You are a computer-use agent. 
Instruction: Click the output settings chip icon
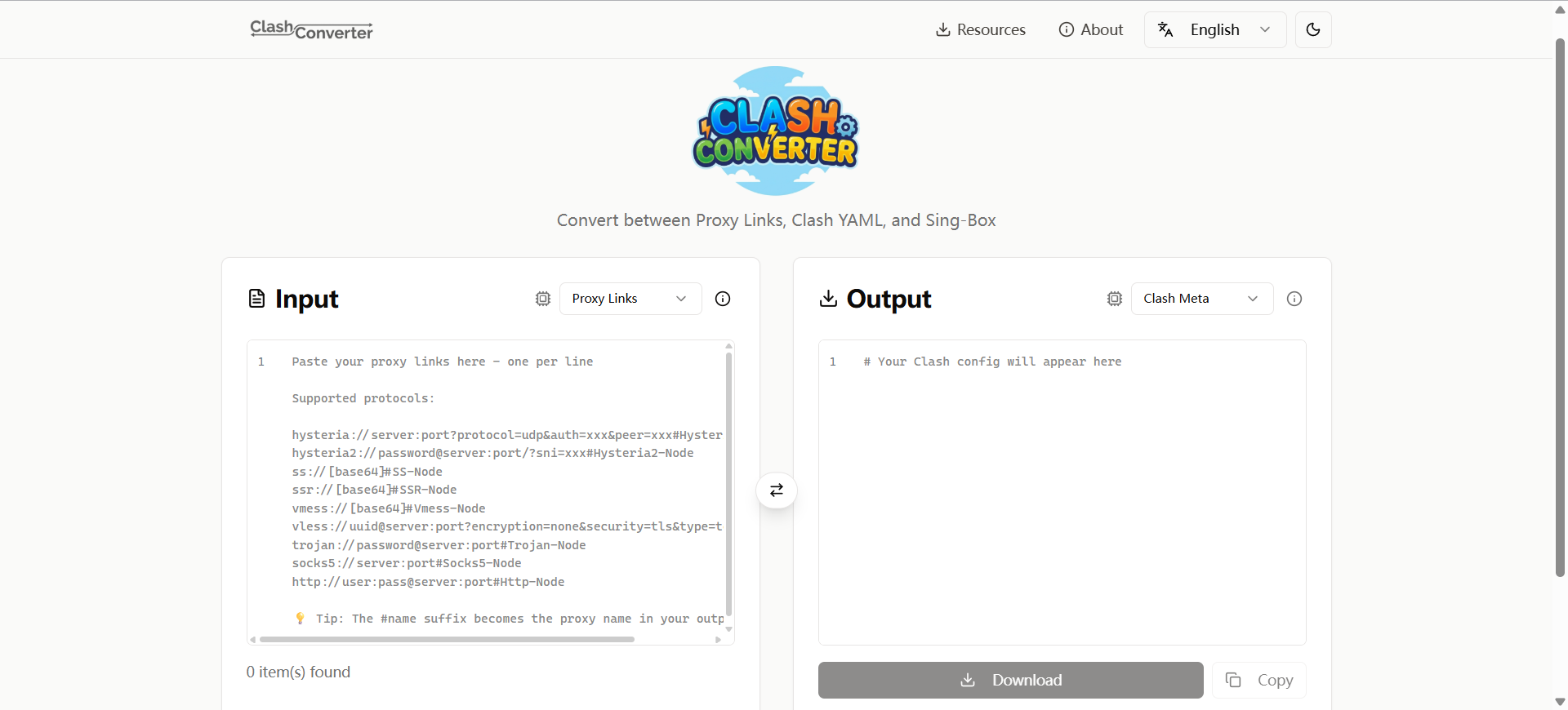tap(1115, 299)
